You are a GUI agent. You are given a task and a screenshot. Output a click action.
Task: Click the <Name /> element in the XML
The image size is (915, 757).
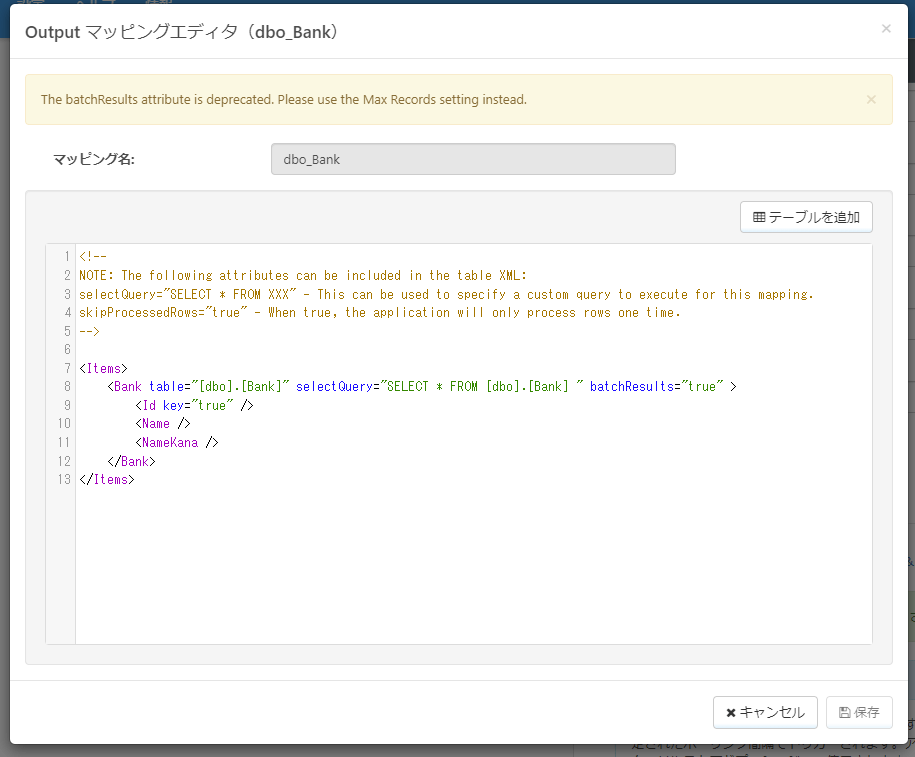pyautogui.click(x=163, y=424)
